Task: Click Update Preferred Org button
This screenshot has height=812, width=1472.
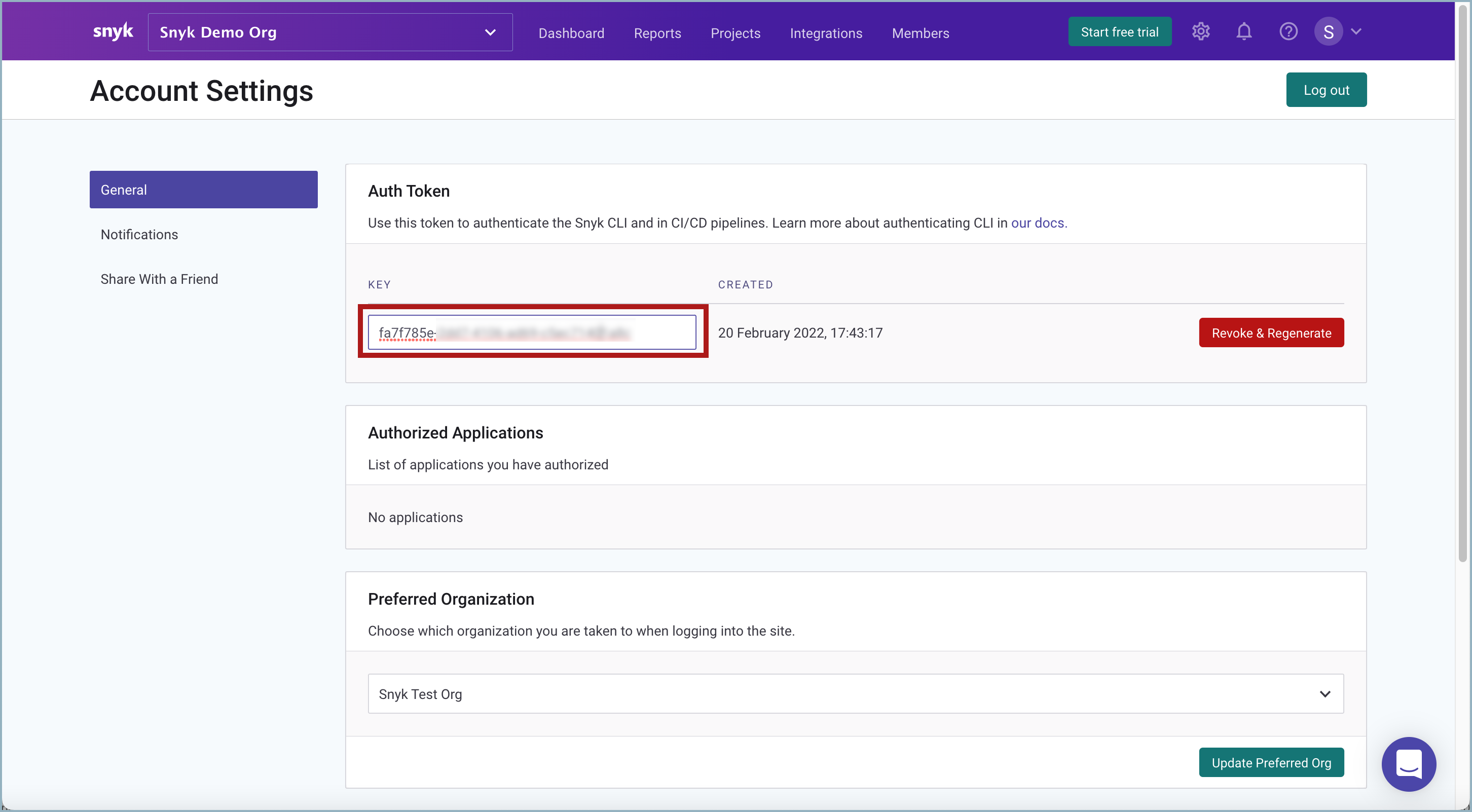Action: 1271,762
